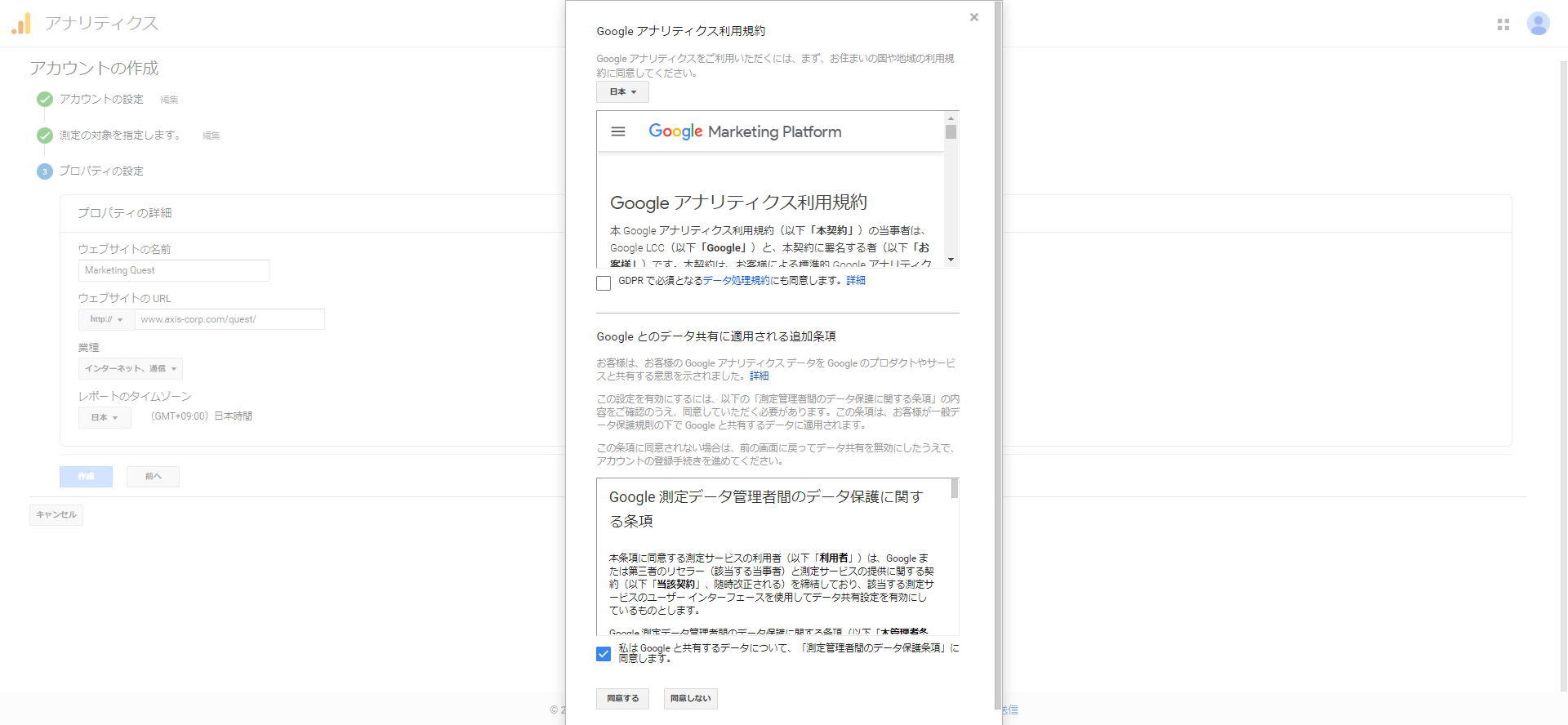Click the Google とのデータ共有に適用される追加条項 heading
This screenshot has height=725, width=1568.
(x=716, y=336)
